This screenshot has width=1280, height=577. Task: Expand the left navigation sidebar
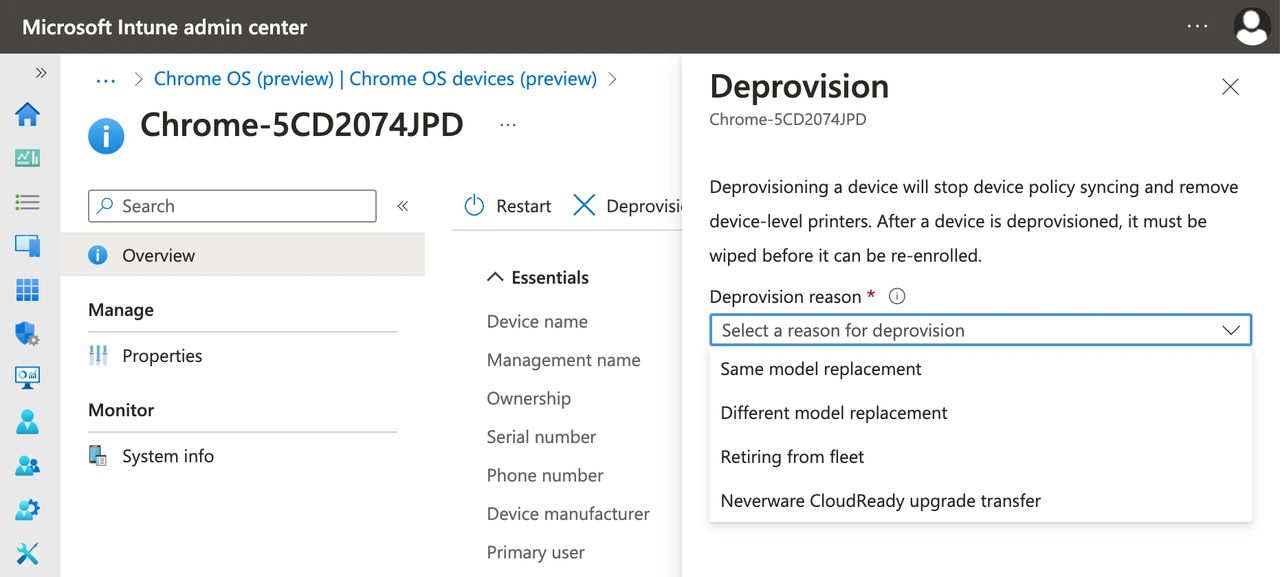coord(41,73)
